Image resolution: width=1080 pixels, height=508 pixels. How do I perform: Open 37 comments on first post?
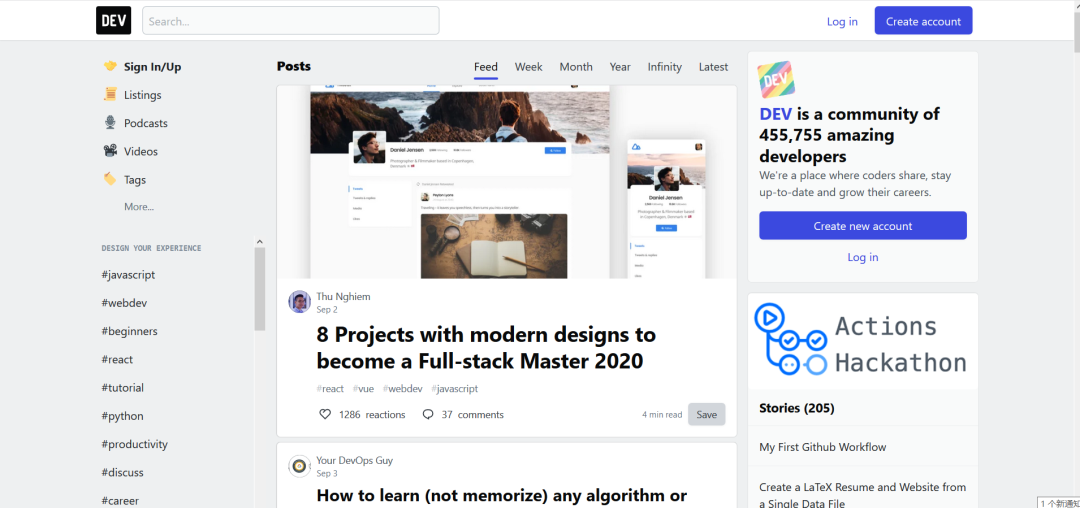click(463, 414)
